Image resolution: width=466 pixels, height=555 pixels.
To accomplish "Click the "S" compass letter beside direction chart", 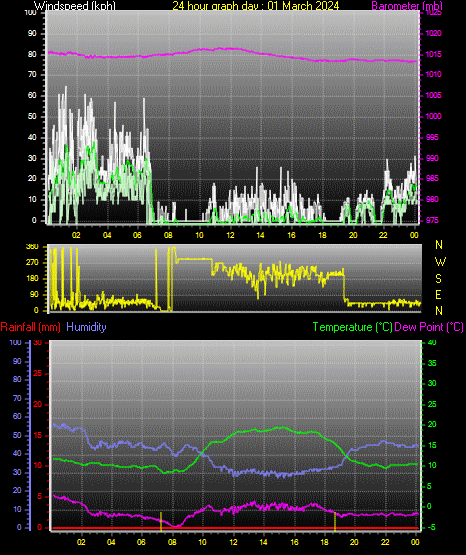I will coord(438,279).
